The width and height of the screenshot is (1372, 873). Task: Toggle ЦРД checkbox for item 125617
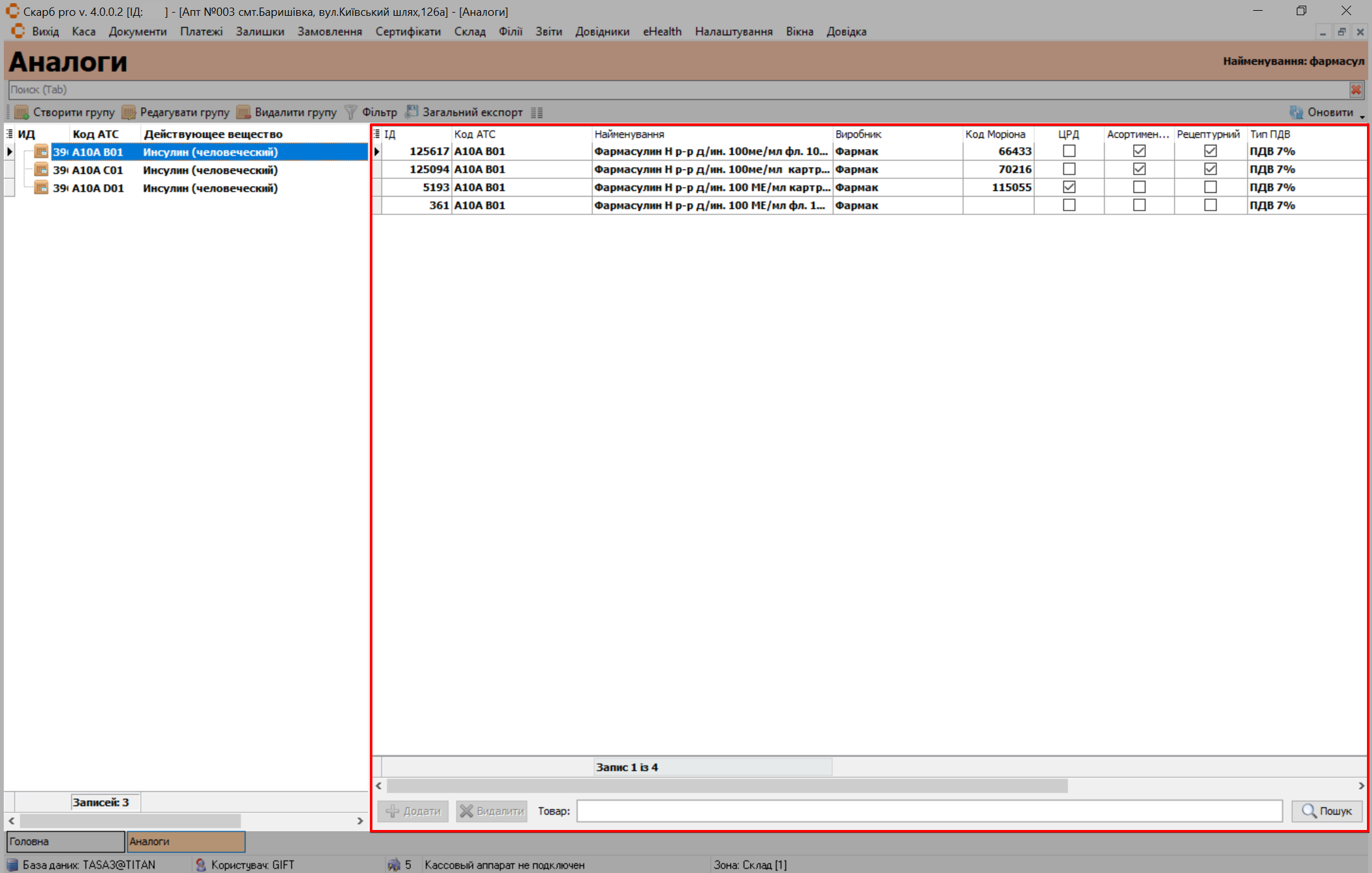(1069, 151)
